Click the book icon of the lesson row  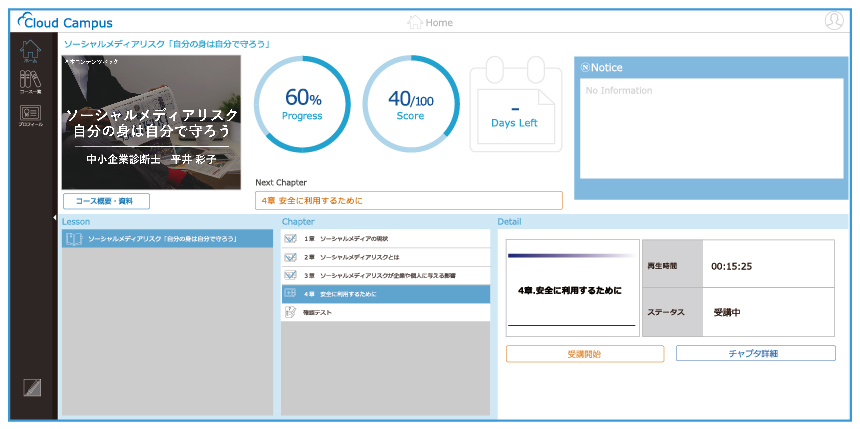[x=72, y=239]
